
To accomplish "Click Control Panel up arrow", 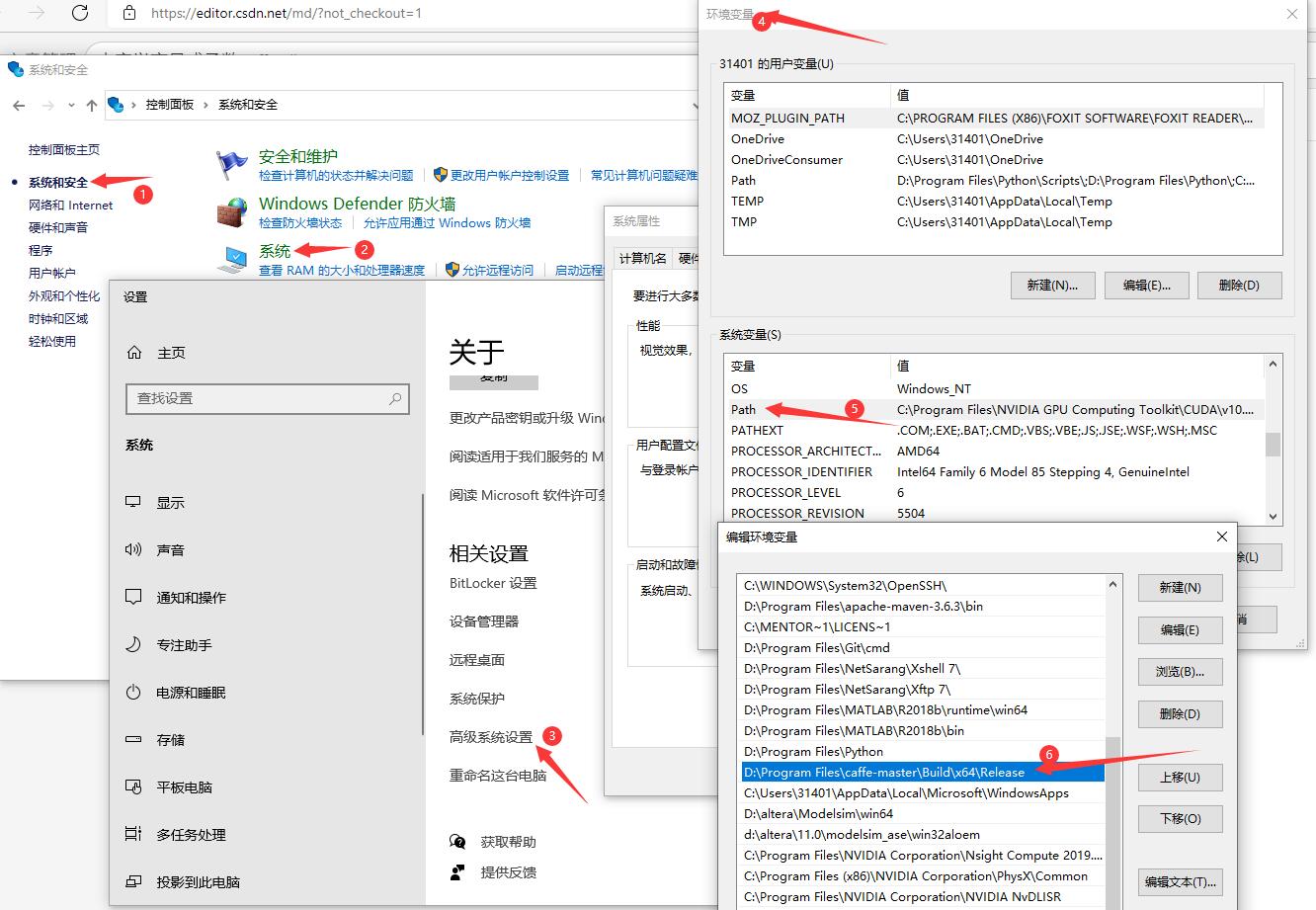I will coord(92,105).
